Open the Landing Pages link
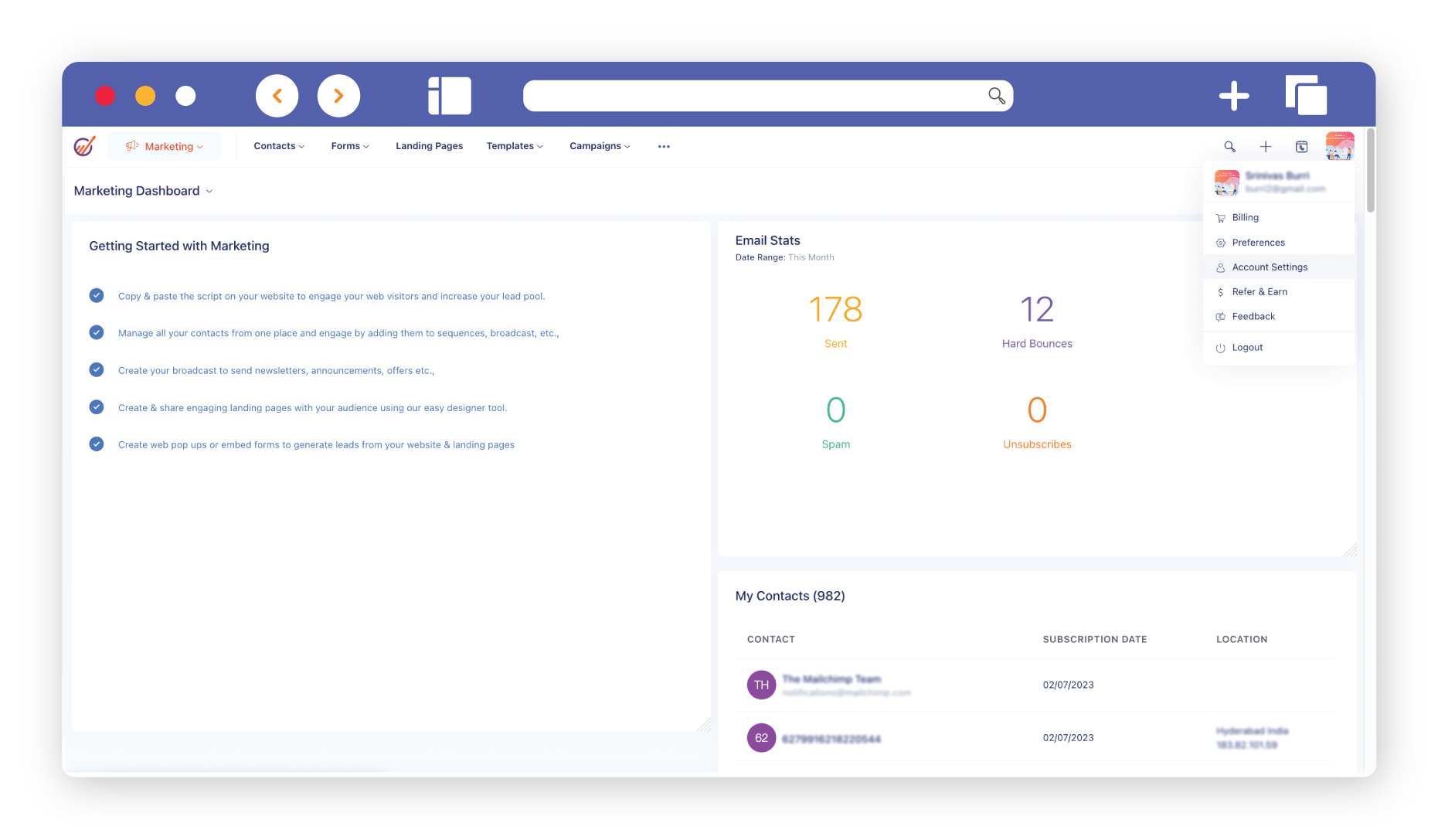The height and width of the screenshot is (840, 1438). [x=429, y=146]
